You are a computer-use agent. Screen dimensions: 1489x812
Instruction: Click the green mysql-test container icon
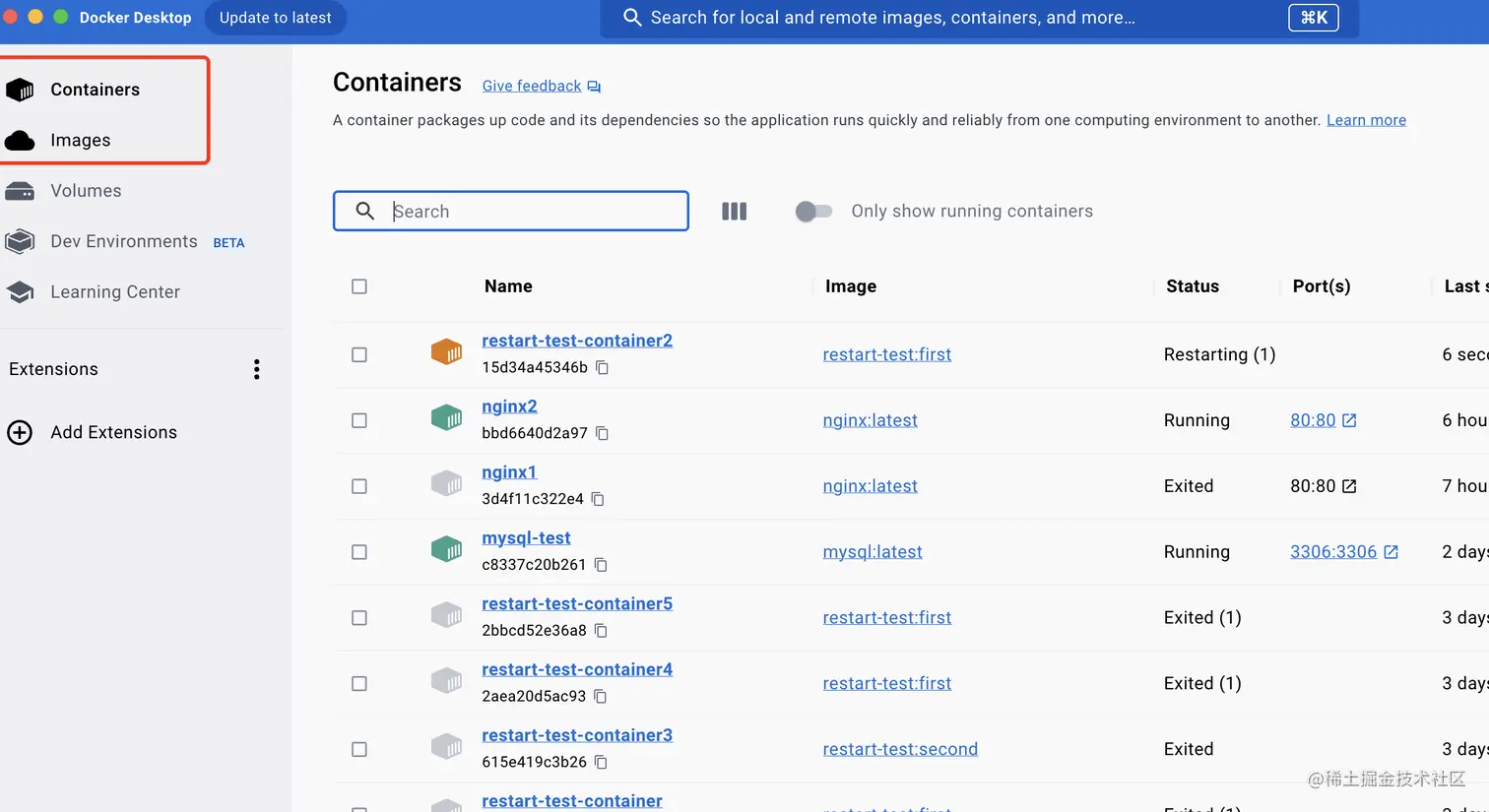[x=447, y=549]
